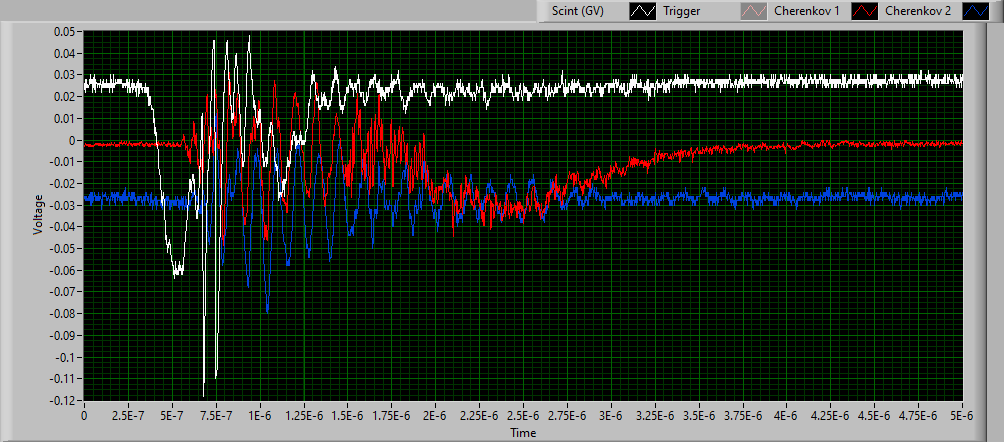Click the -0.1 y-axis tick label
1004x442 pixels.
point(67,357)
